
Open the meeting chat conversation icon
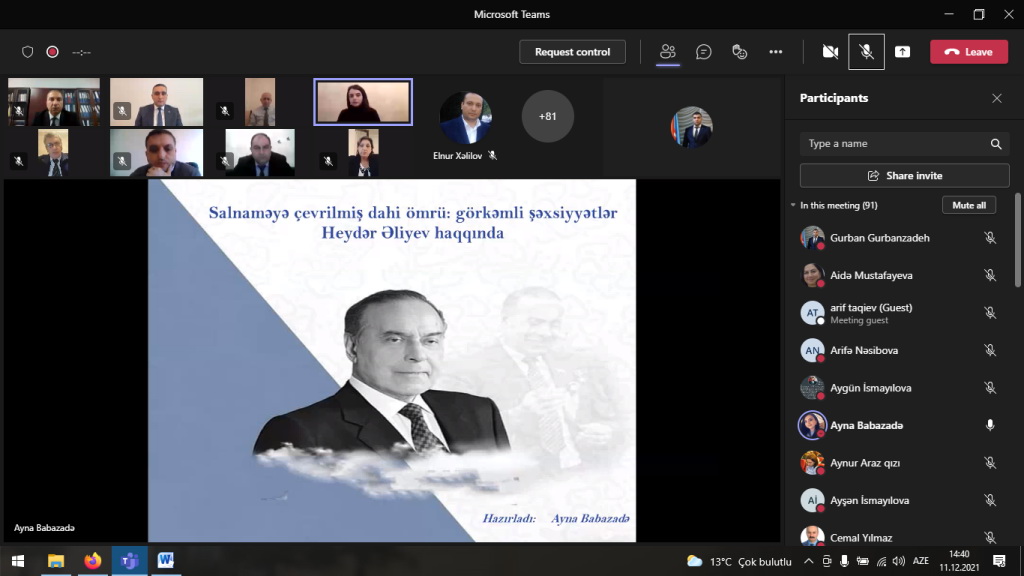(704, 52)
